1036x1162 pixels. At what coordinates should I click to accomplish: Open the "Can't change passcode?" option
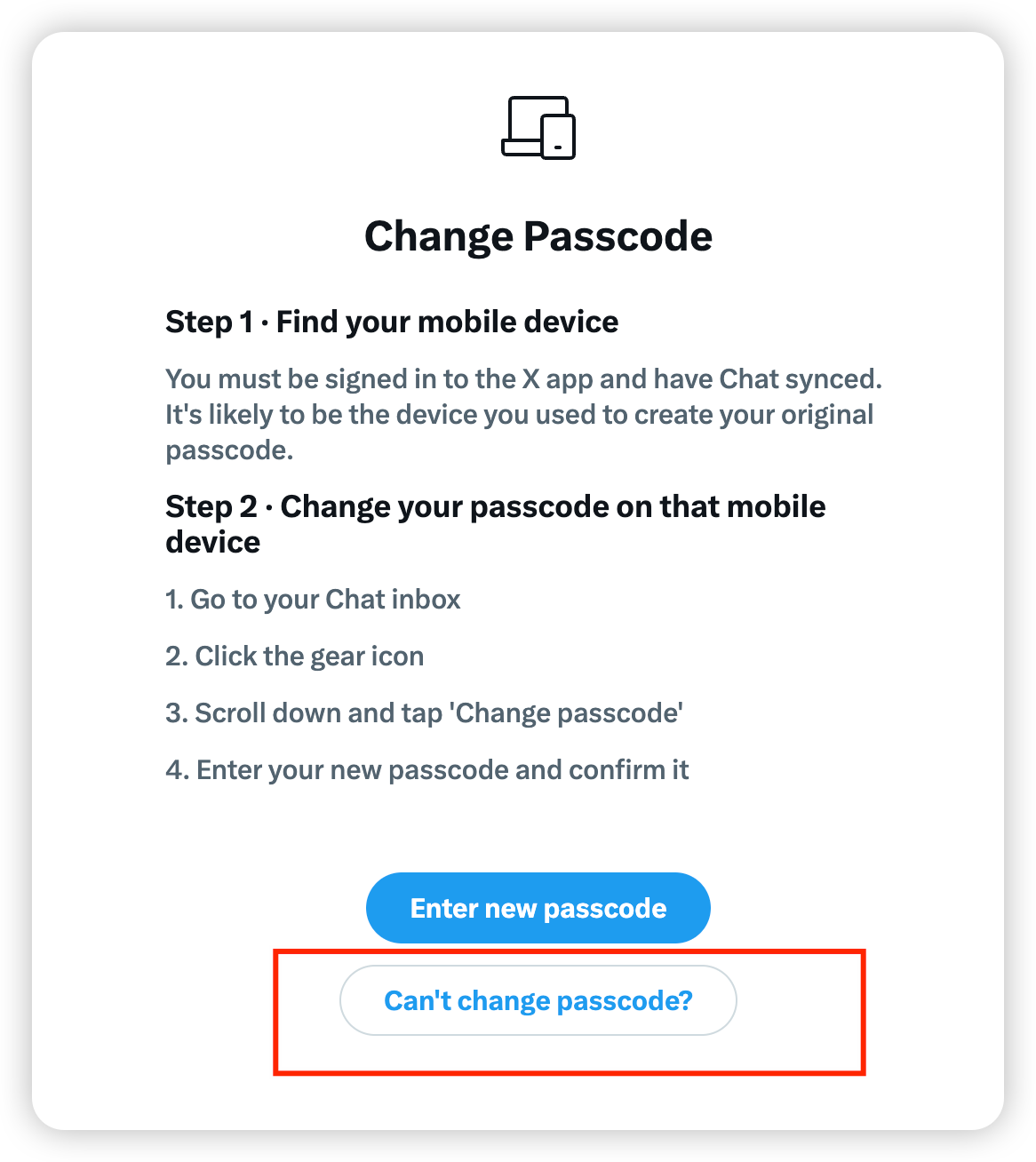(x=538, y=1000)
